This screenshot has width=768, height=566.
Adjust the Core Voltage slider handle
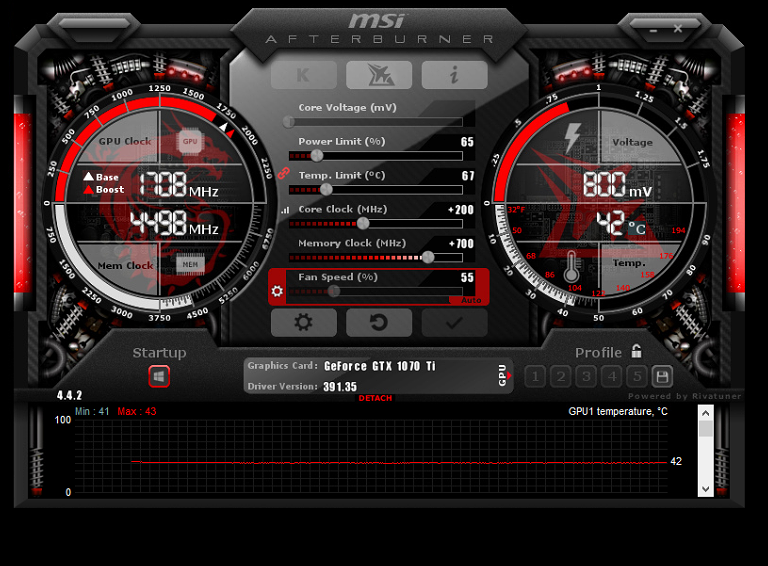coord(289,122)
